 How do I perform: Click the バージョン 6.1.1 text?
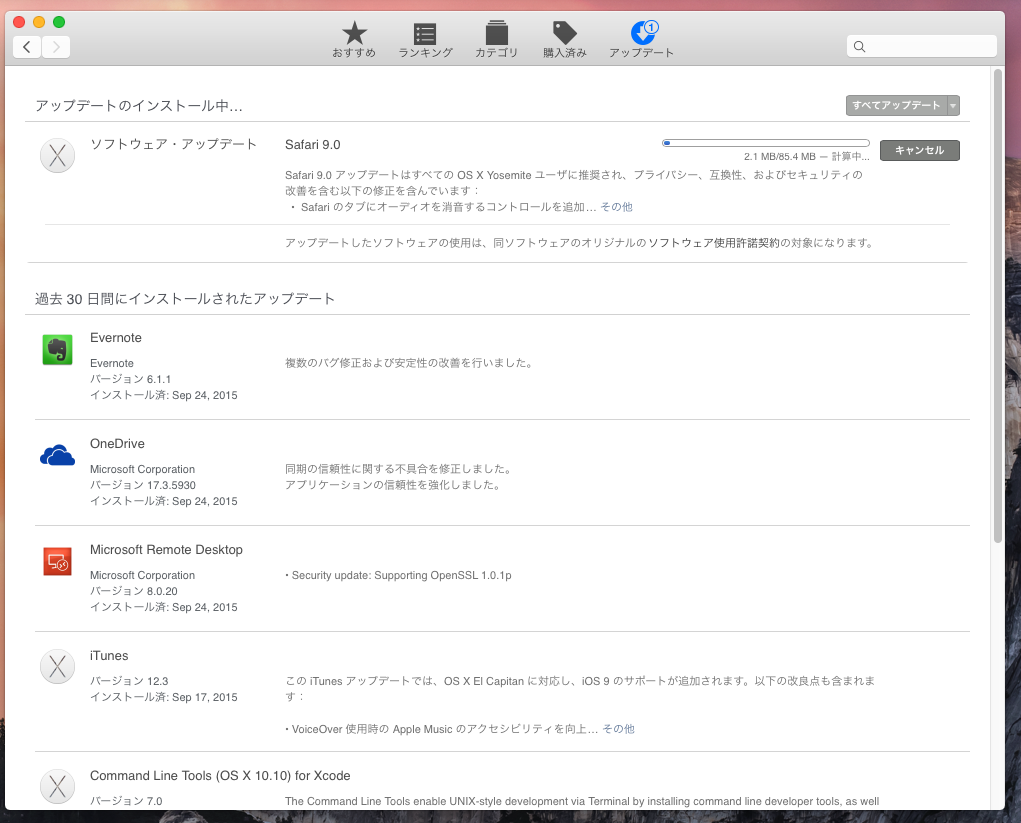coord(130,379)
